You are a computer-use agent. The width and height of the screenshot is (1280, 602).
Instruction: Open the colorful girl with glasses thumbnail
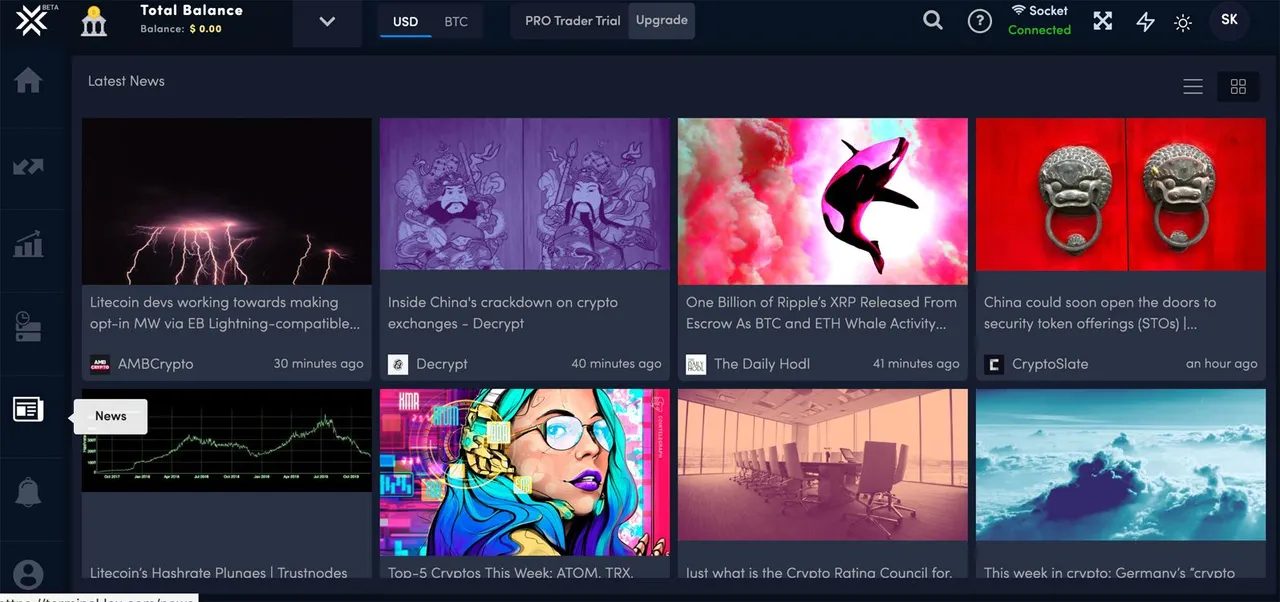coord(525,472)
